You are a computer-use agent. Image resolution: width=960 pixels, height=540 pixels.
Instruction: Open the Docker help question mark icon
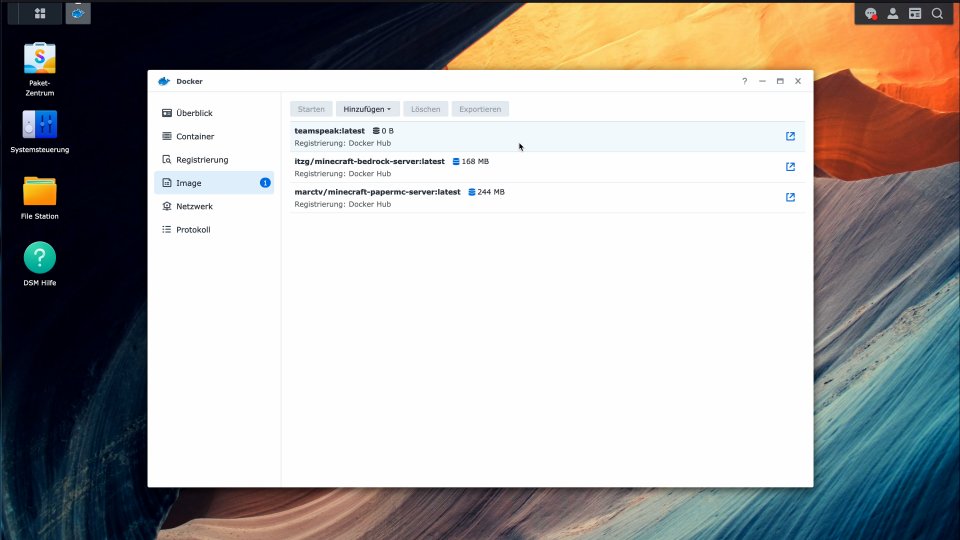point(744,81)
